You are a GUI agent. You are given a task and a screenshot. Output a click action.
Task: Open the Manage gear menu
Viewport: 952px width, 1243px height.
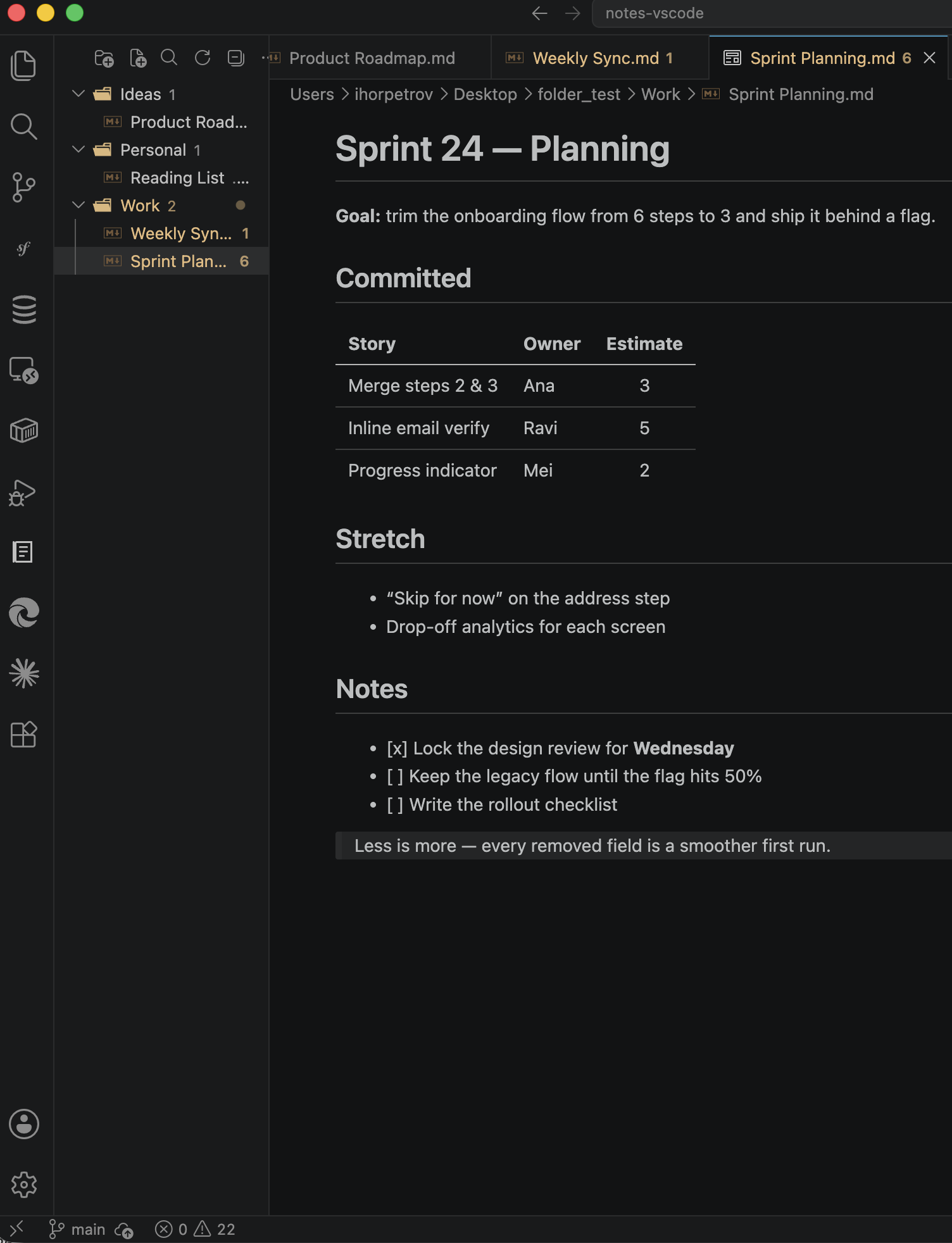[x=24, y=1185]
